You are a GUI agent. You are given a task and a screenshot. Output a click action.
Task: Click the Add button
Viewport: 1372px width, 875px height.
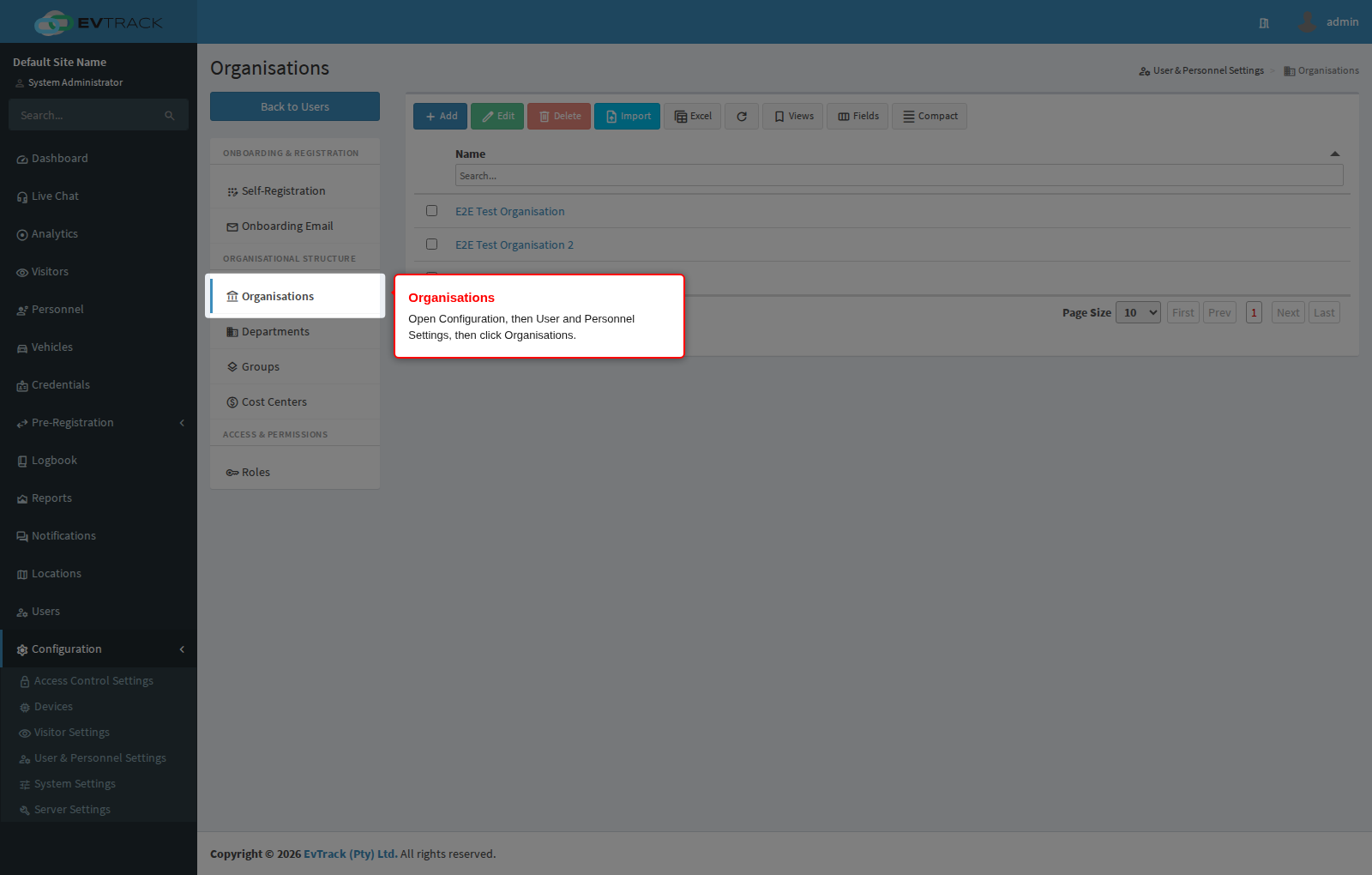click(440, 117)
